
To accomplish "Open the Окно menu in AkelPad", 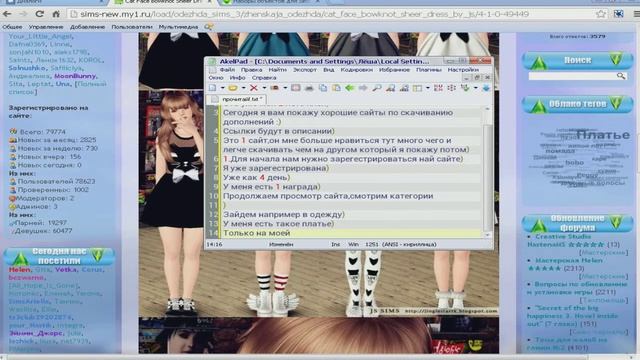I will 216,78.
